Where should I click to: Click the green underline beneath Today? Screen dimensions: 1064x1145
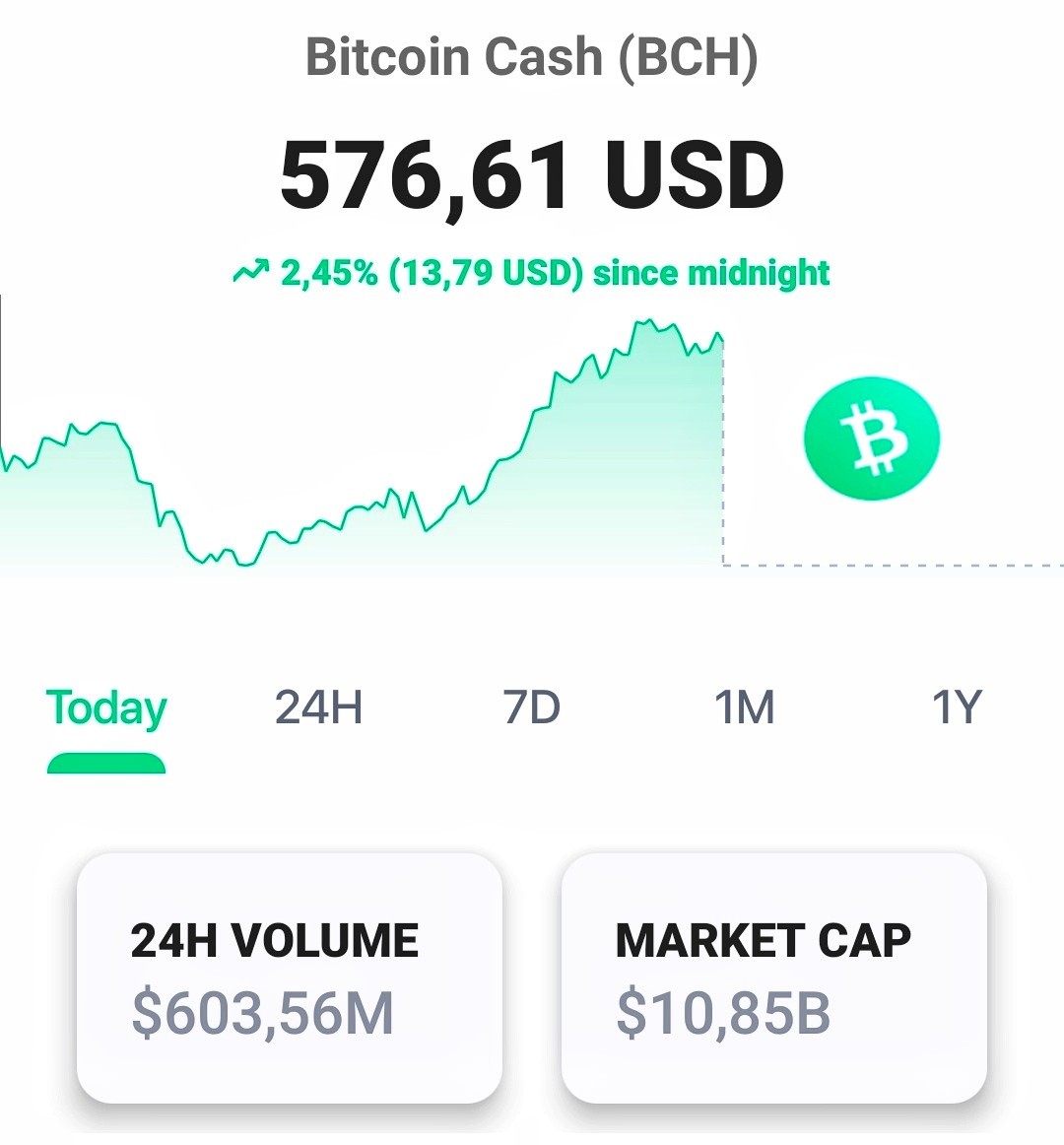106,763
